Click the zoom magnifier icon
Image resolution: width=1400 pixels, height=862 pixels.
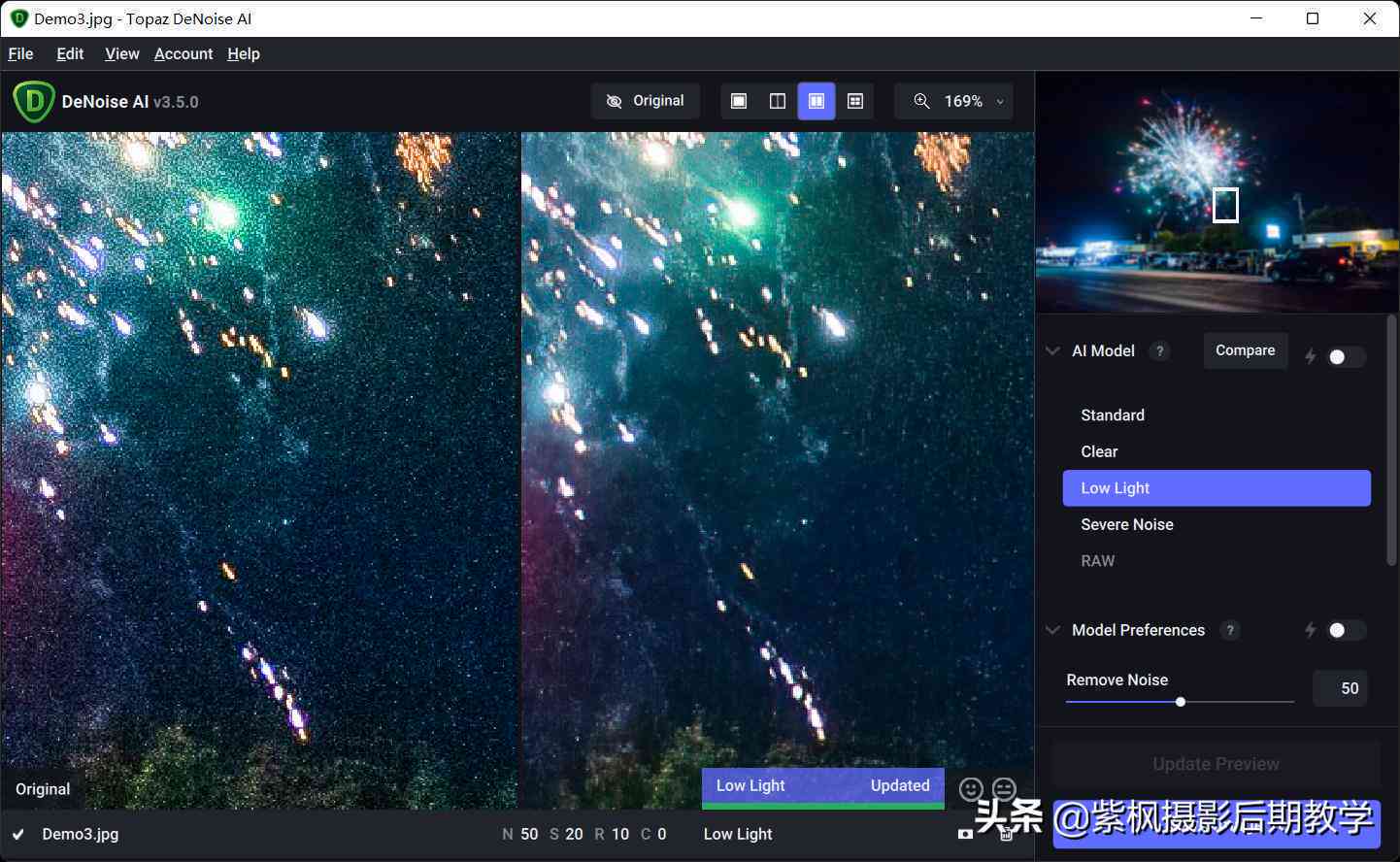click(921, 101)
